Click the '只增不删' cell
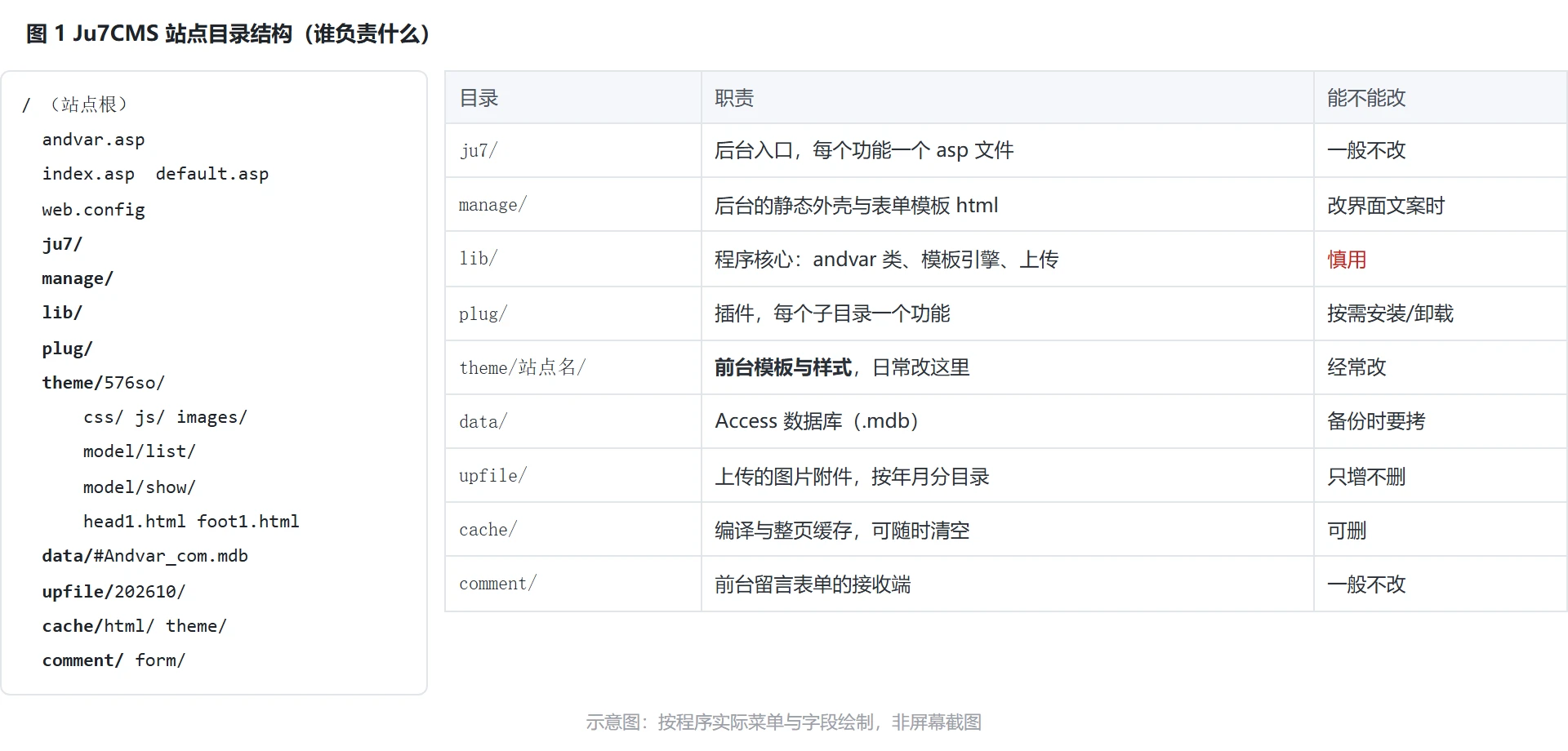1568x751 pixels. [1441, 475]
